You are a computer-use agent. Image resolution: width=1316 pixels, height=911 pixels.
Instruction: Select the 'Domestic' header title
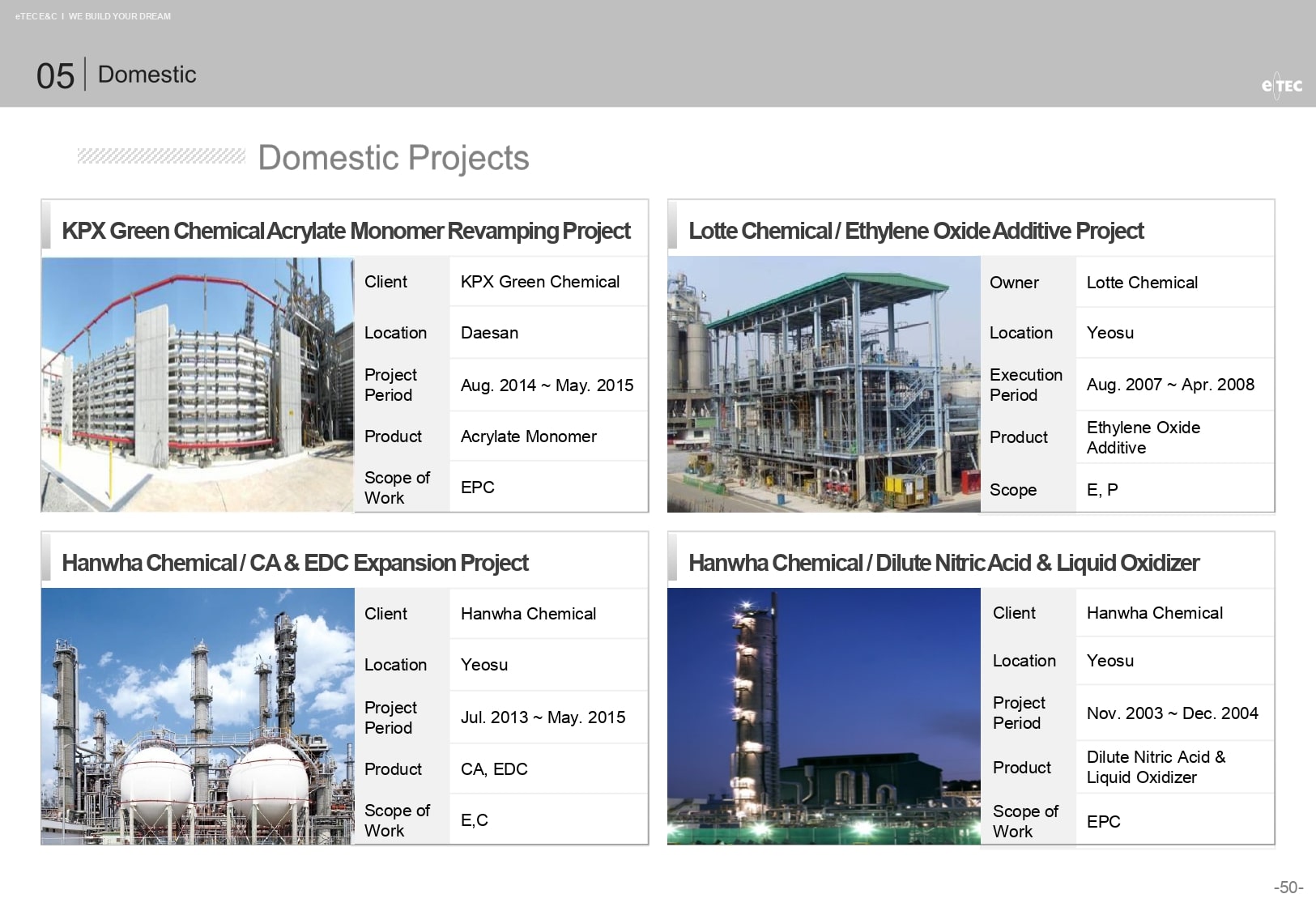click(147, 74)
